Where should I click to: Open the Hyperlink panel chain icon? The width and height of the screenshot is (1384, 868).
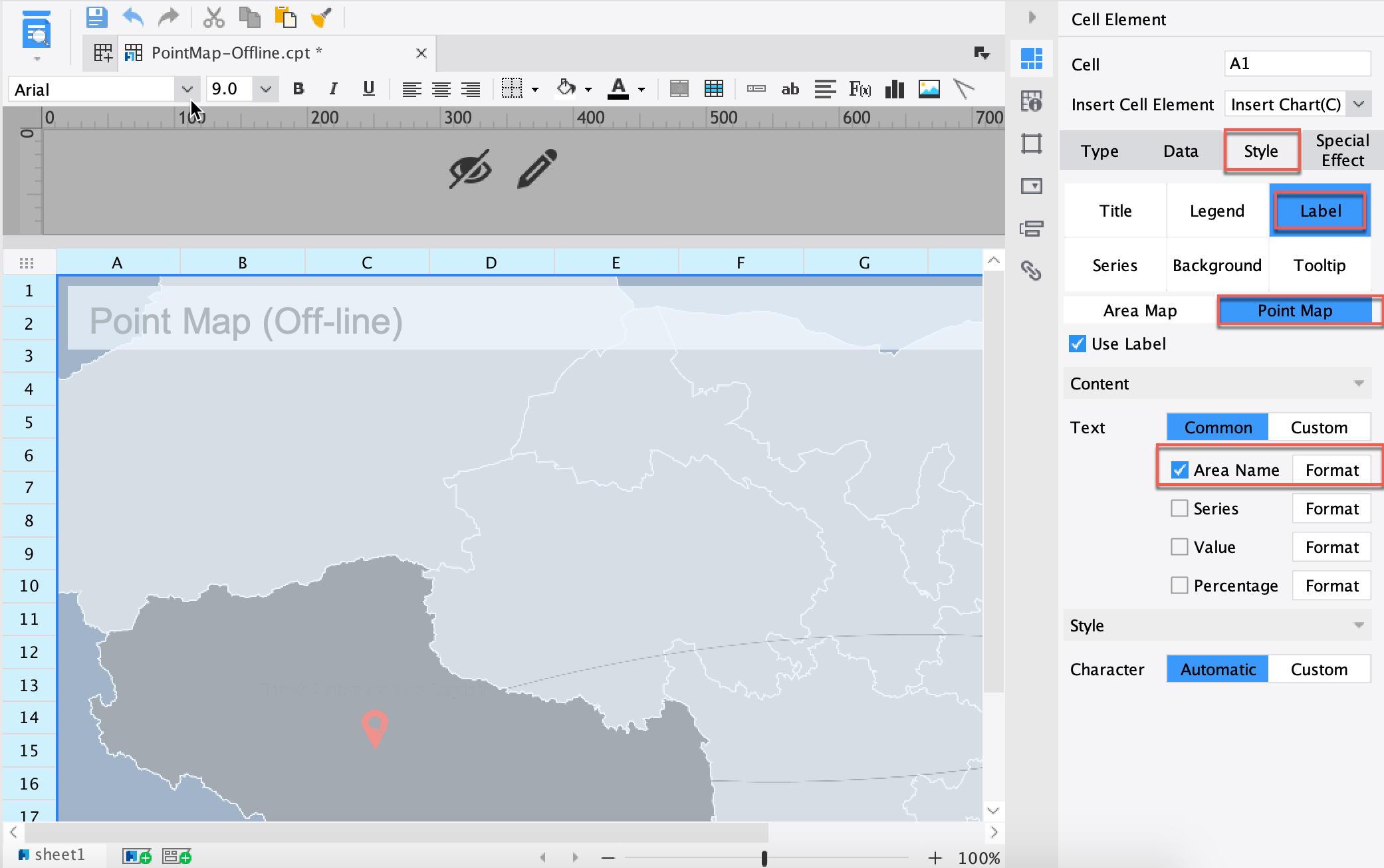tap(1031, 271)
